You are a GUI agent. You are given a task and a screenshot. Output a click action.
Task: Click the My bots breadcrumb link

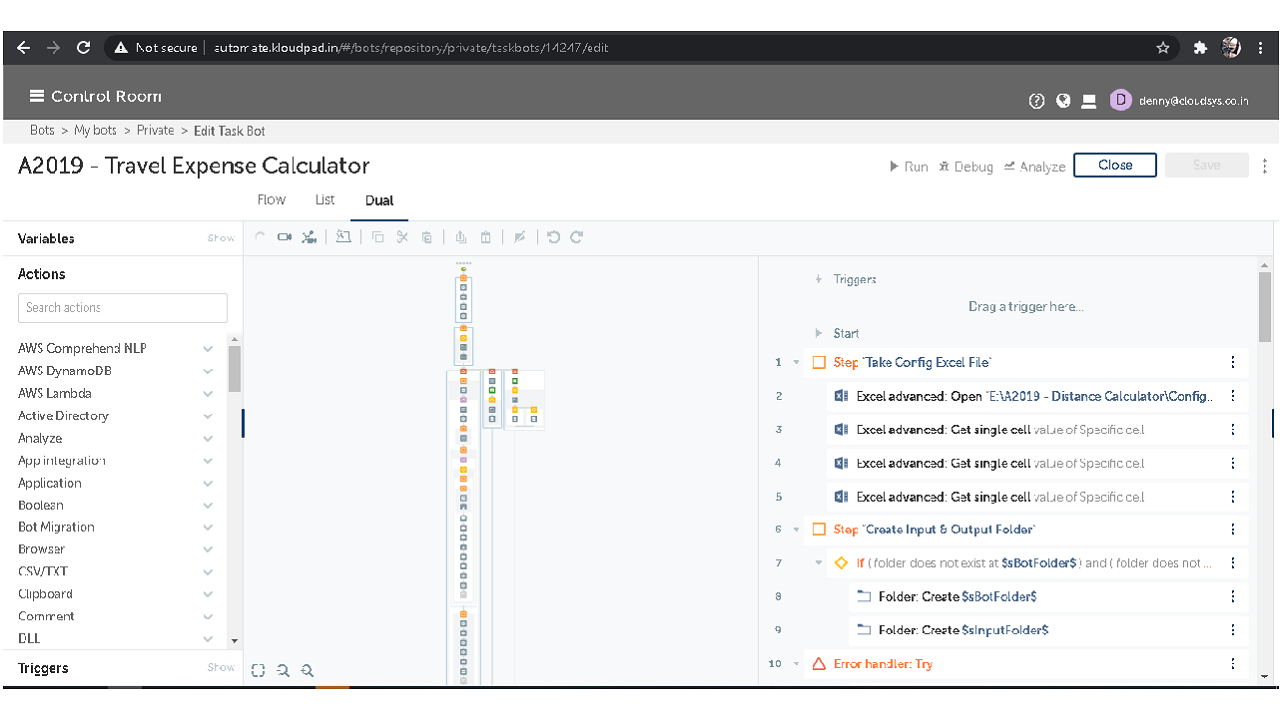(95, 131)
